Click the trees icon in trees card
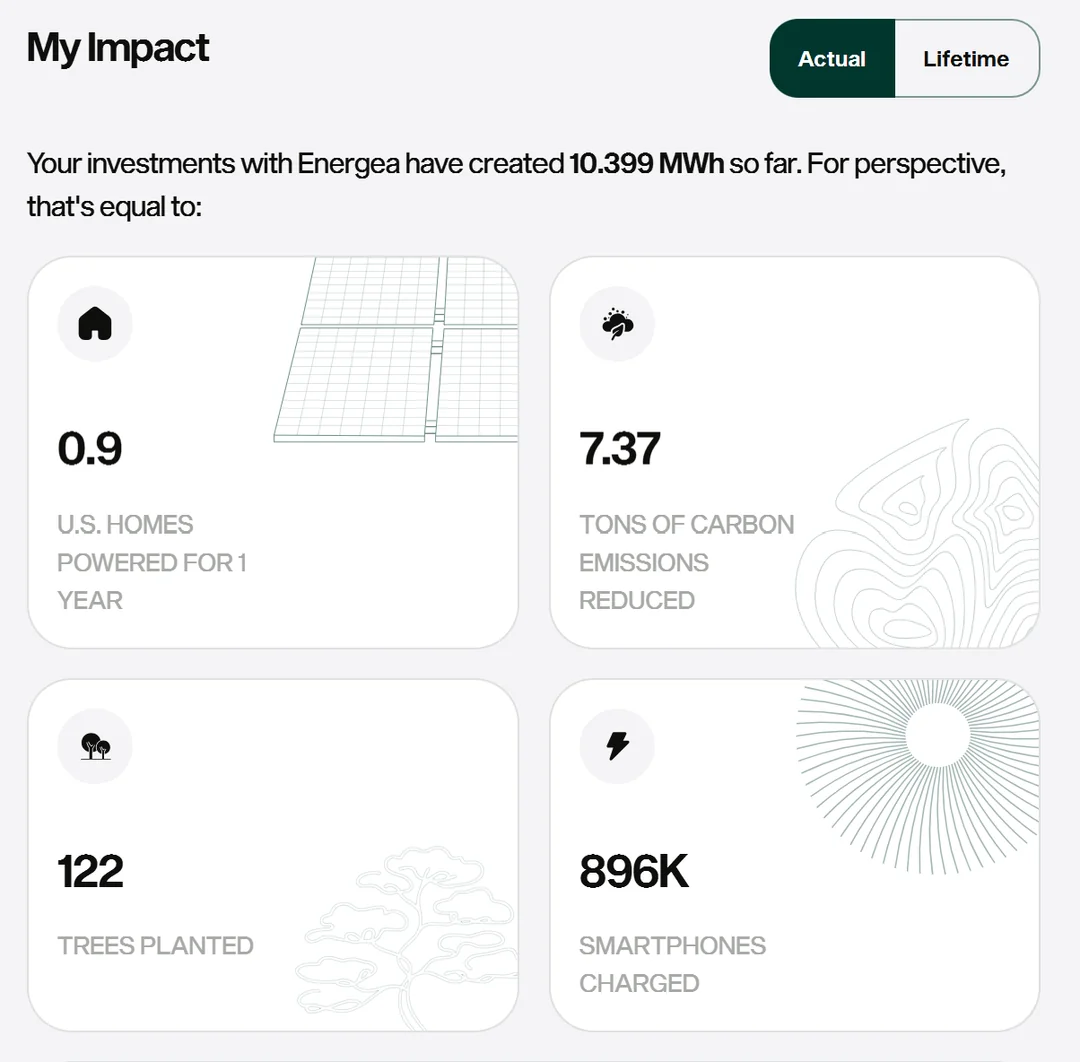1080x1062 pixels. click(x=95, y=746)
